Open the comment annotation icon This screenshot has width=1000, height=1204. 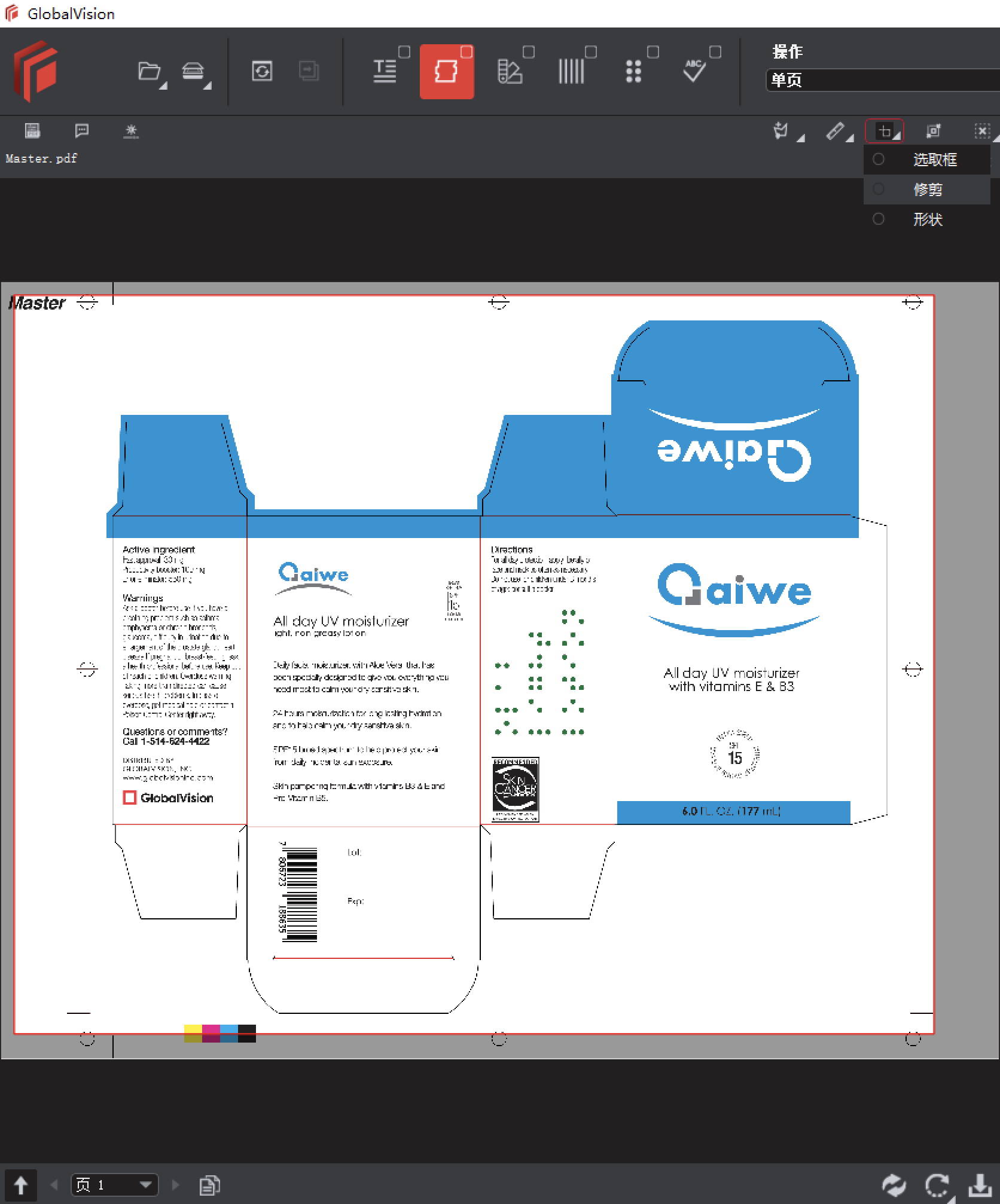(x=82, y=130)
